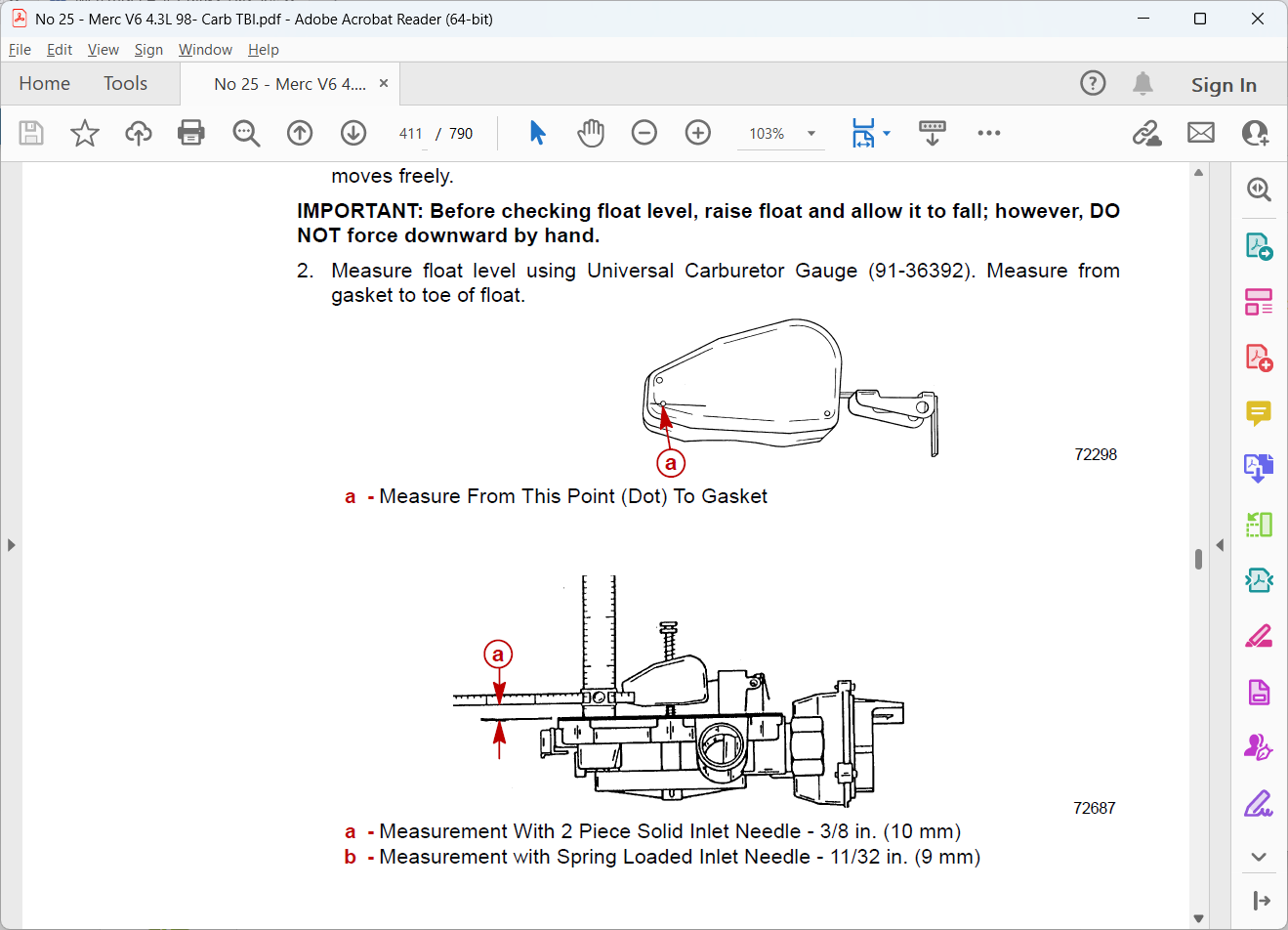
Task: Expand more tools chevron in sidebar
Action: coord(1259,857)
